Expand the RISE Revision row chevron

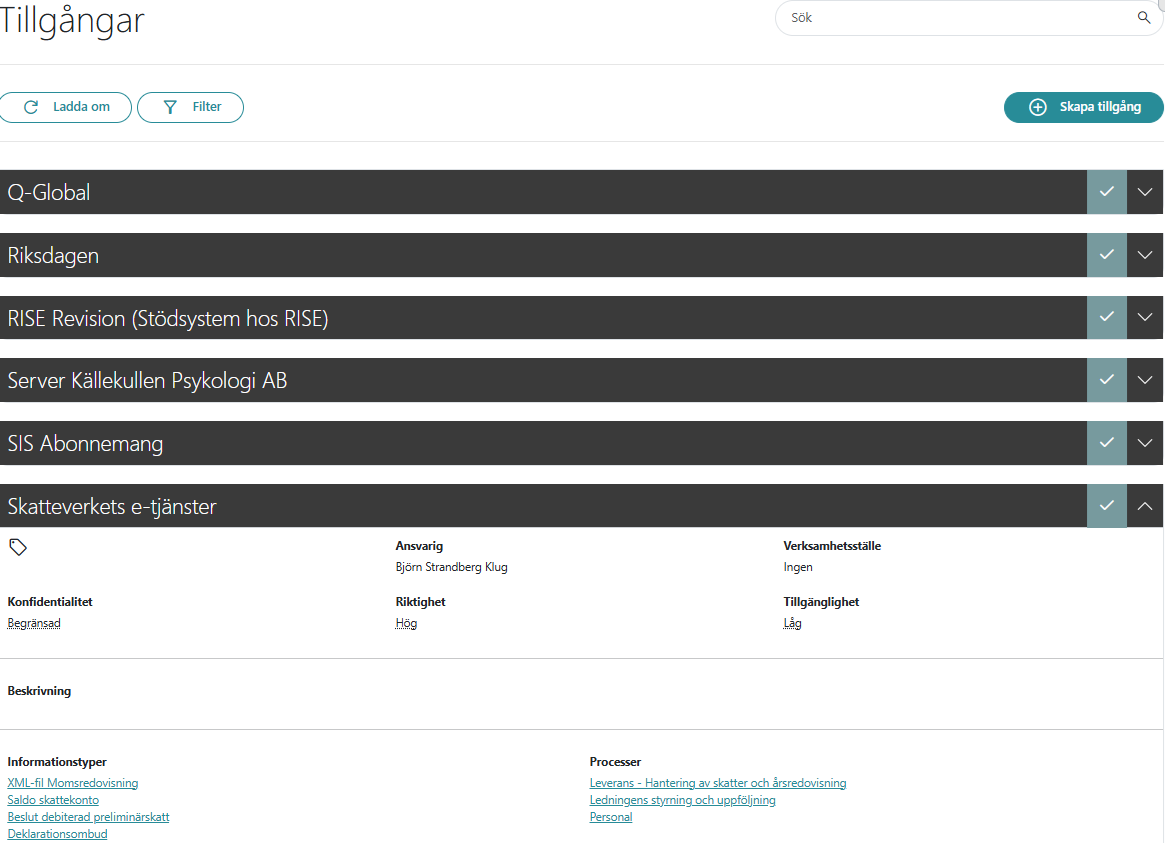pyautogui.click(x=1145, y=317)
